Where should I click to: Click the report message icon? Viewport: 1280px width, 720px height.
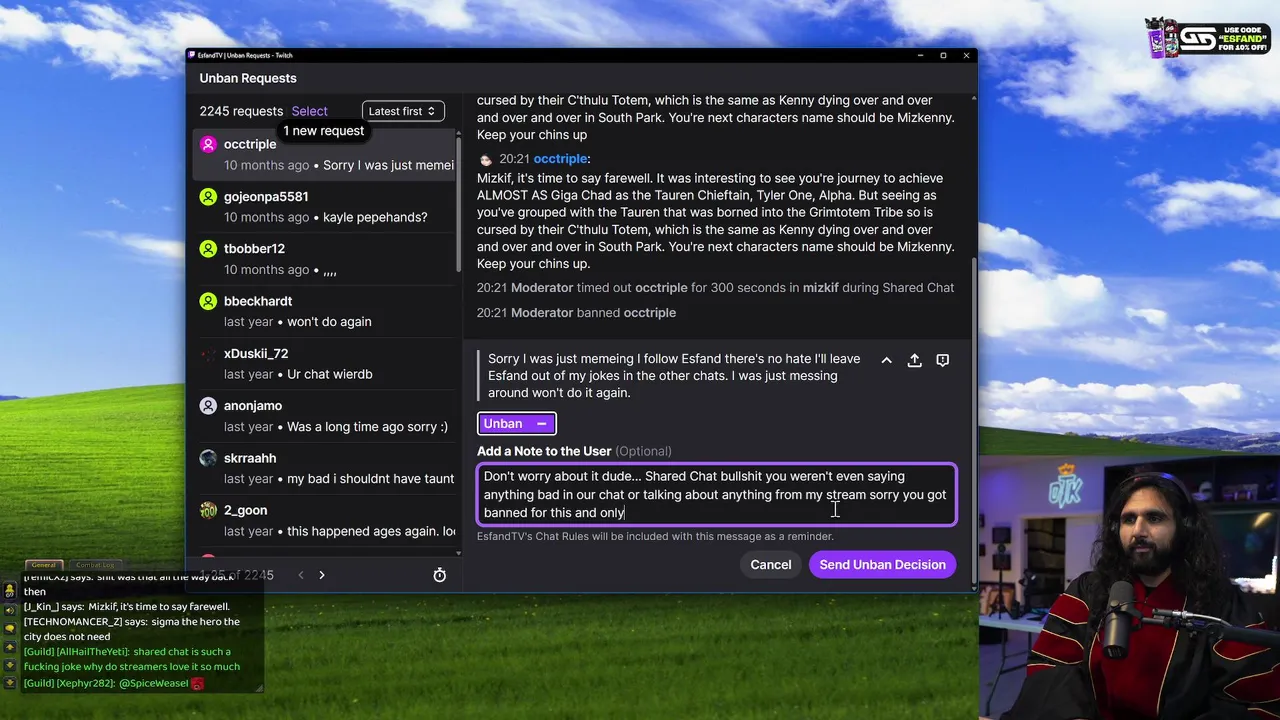pos(942,360)
